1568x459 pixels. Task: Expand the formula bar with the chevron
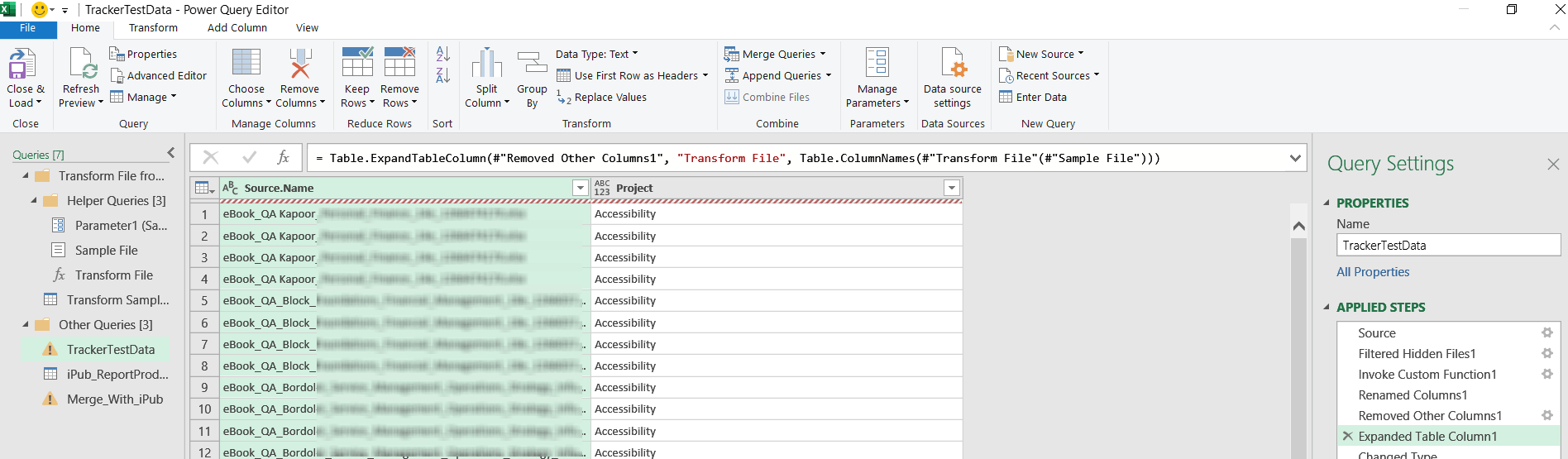[1295, 158]
